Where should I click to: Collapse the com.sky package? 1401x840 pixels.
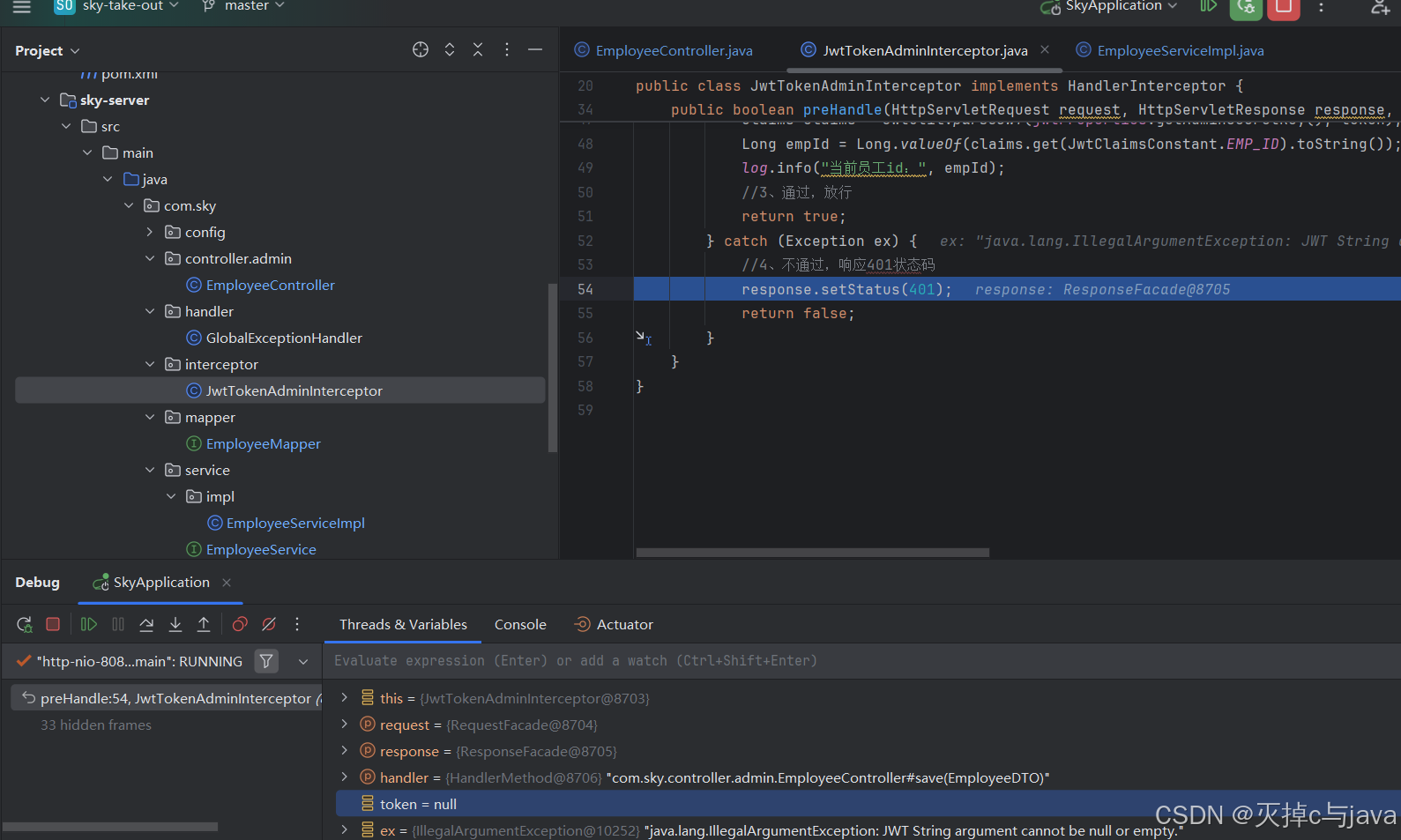click(129, 205)
